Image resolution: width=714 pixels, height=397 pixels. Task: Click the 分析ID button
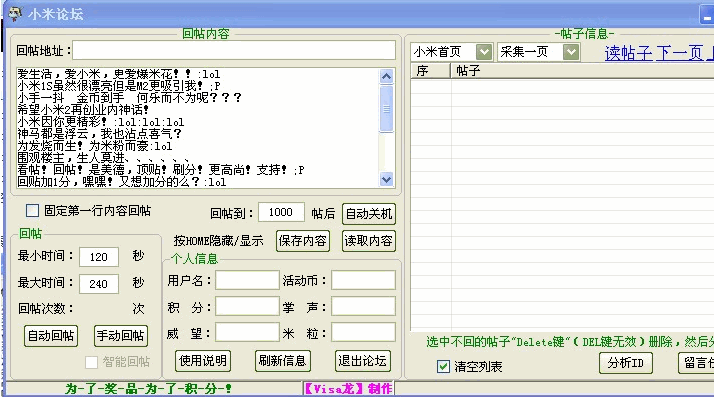[x=626, y=363]
